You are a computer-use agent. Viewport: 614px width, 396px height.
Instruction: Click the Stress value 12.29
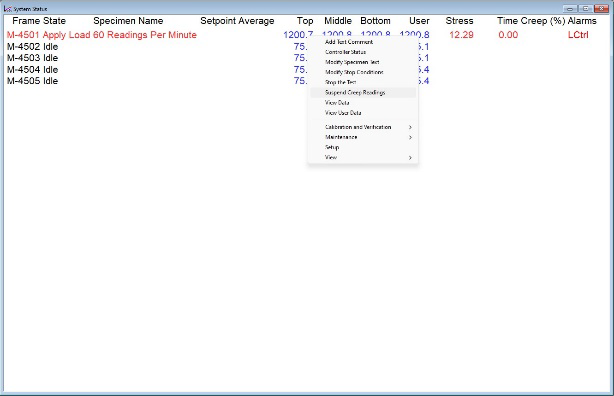pos(461,35)
